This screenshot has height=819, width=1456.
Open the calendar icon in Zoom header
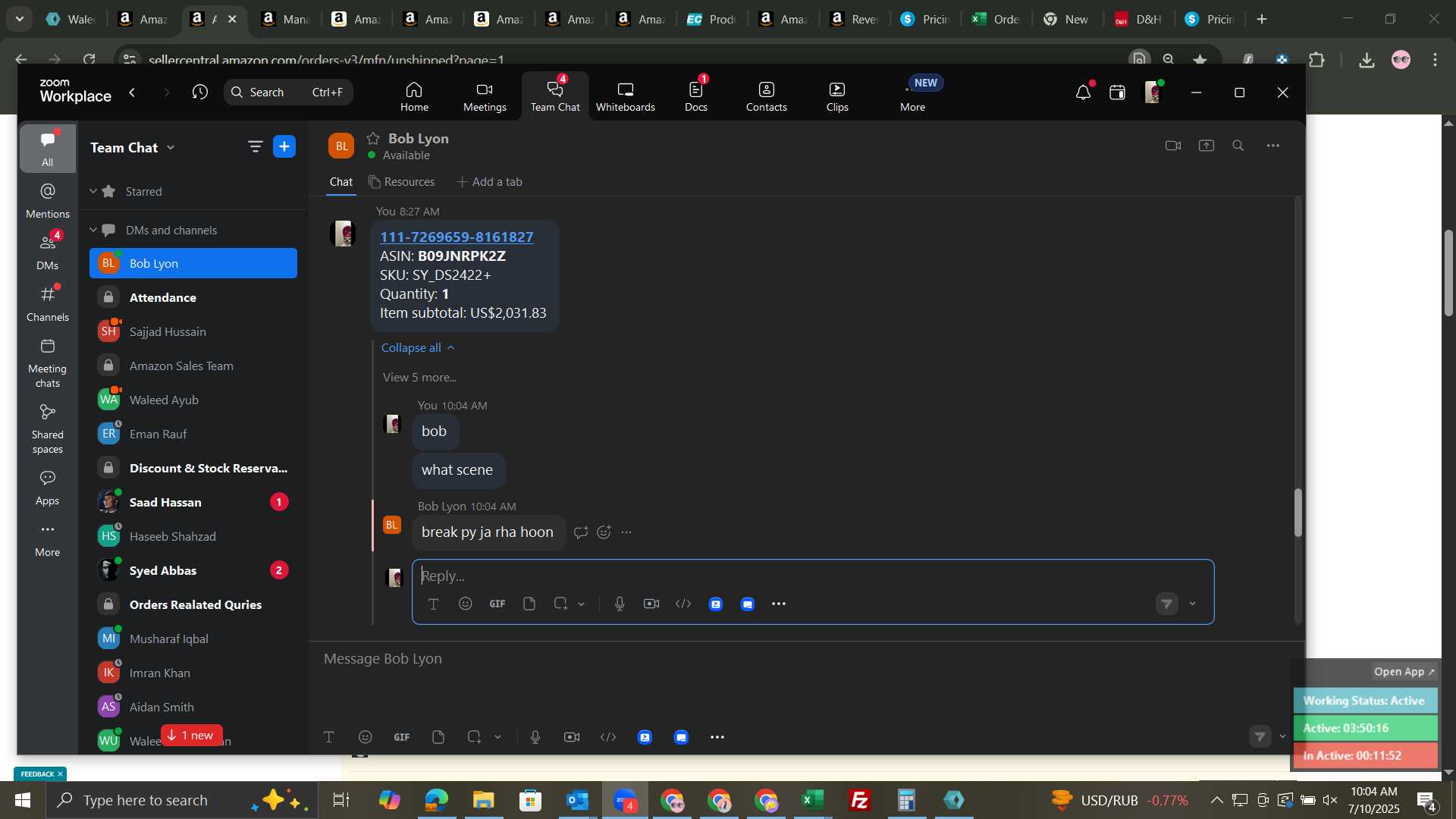point(1117,93)
